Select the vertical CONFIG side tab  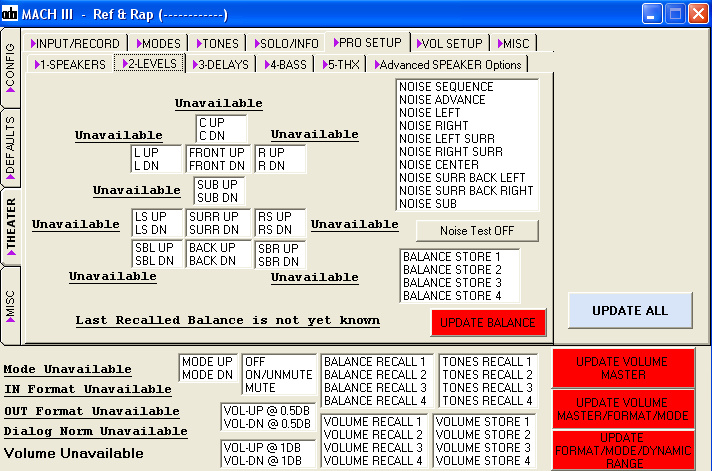pos(10,67)
